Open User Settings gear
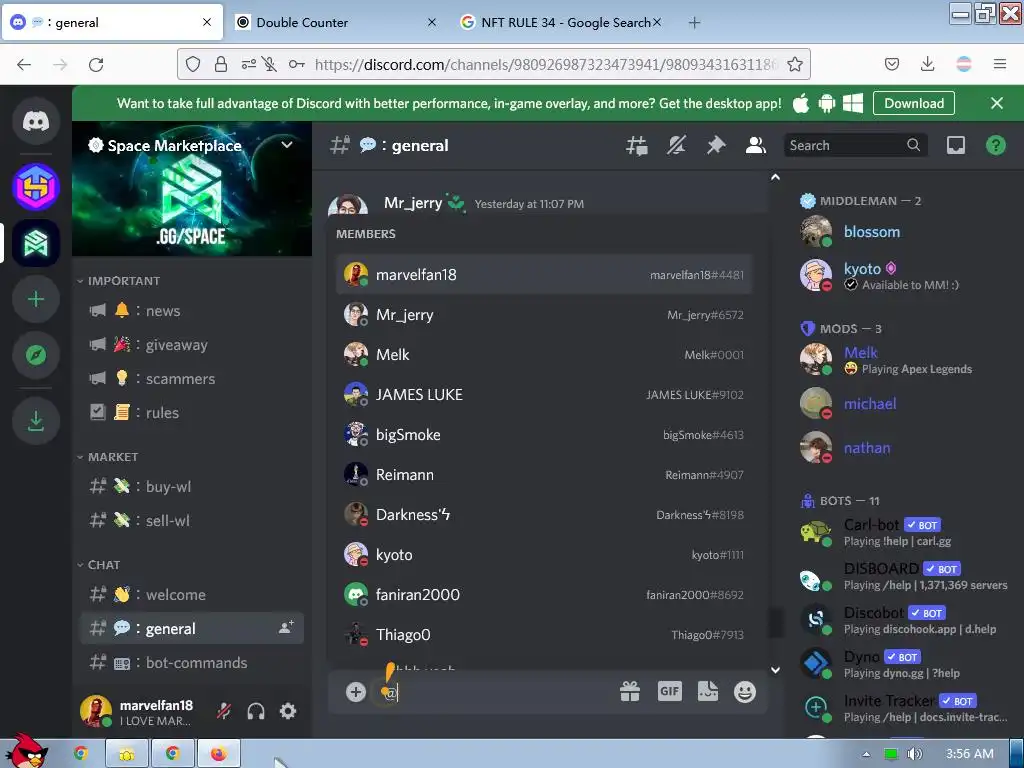Image resolution: width=1024 pixels, height=768 pixels. [288, 711]
